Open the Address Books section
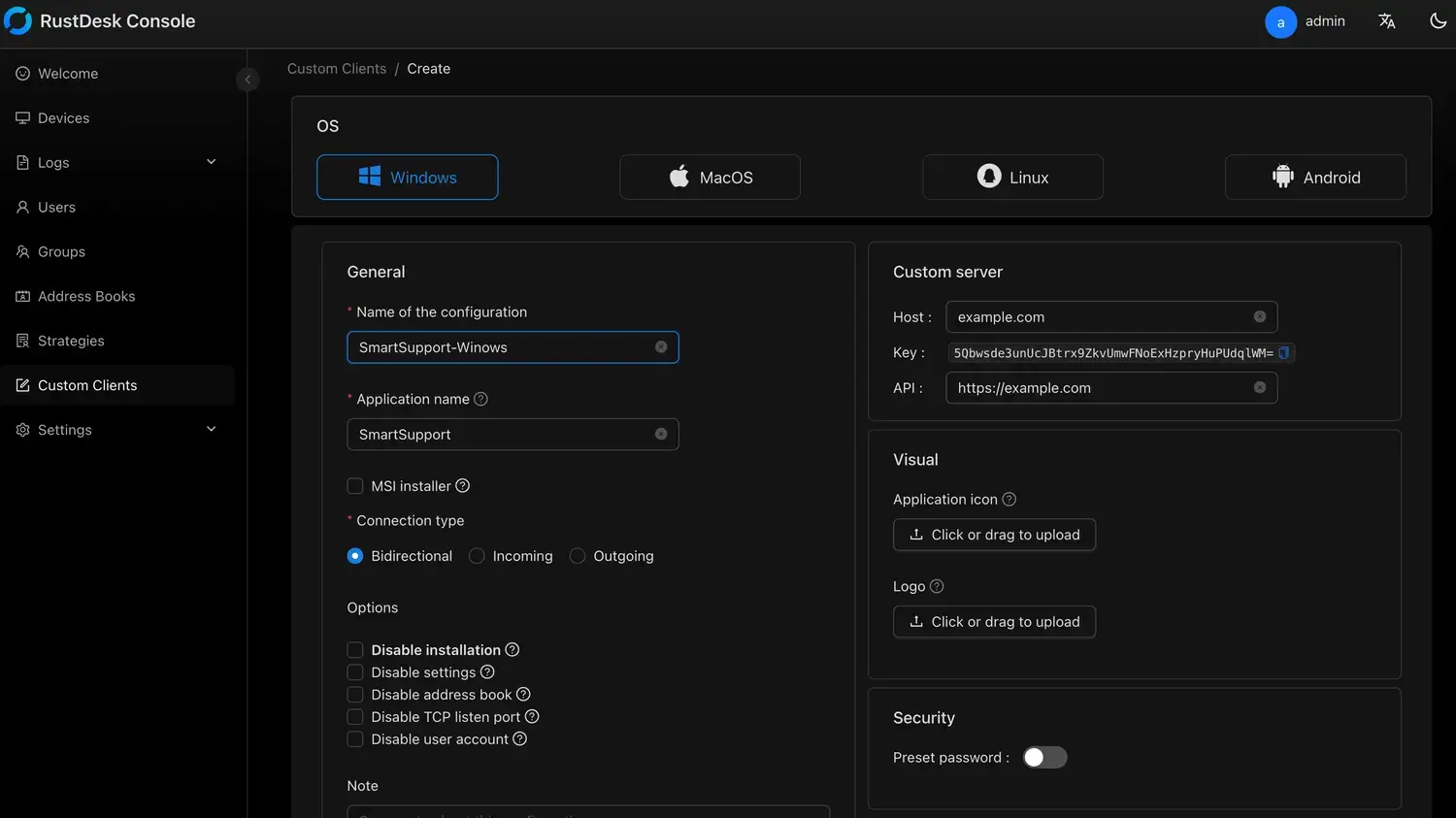The width and height of the screenshot is (1456, 818). [x=86, y=296]
